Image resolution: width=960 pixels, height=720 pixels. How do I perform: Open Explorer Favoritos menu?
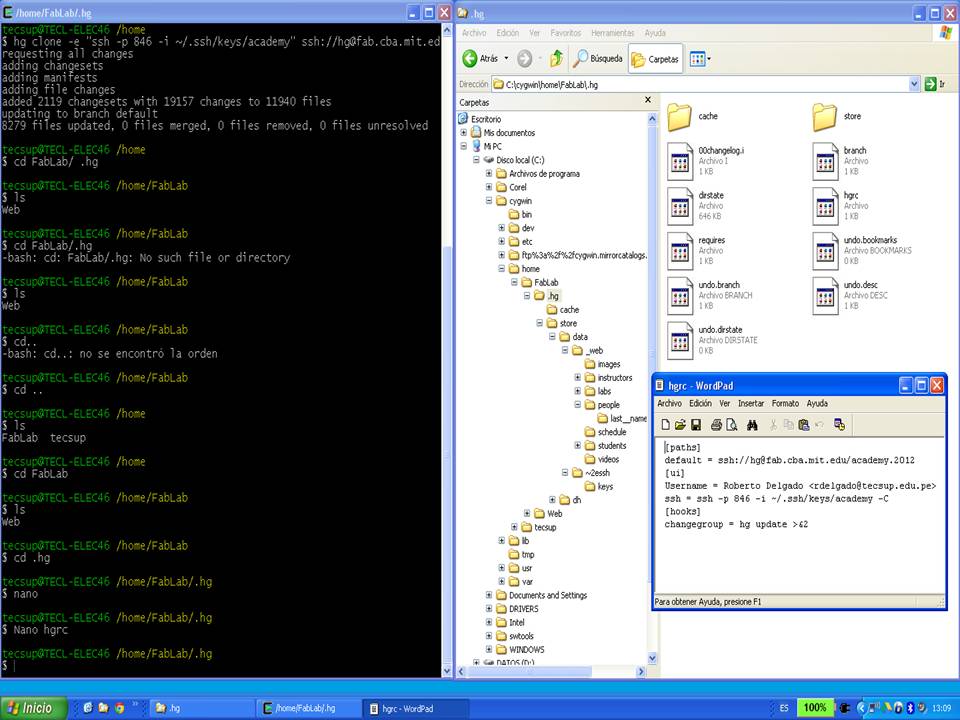tap(566, 33)
